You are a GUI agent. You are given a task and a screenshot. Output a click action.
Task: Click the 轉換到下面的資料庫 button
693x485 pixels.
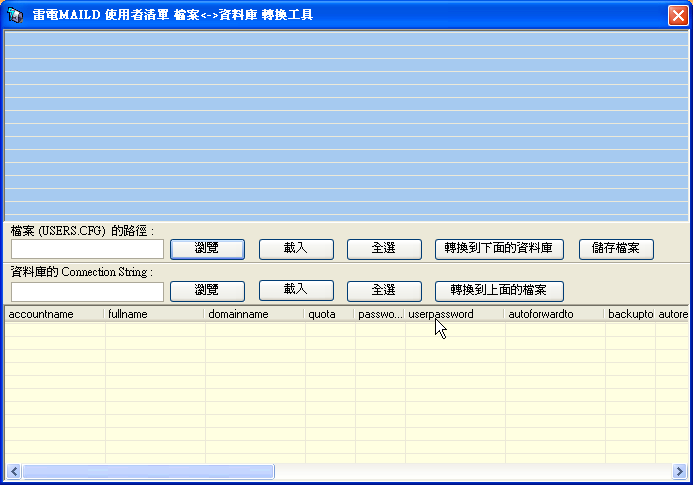500,249
